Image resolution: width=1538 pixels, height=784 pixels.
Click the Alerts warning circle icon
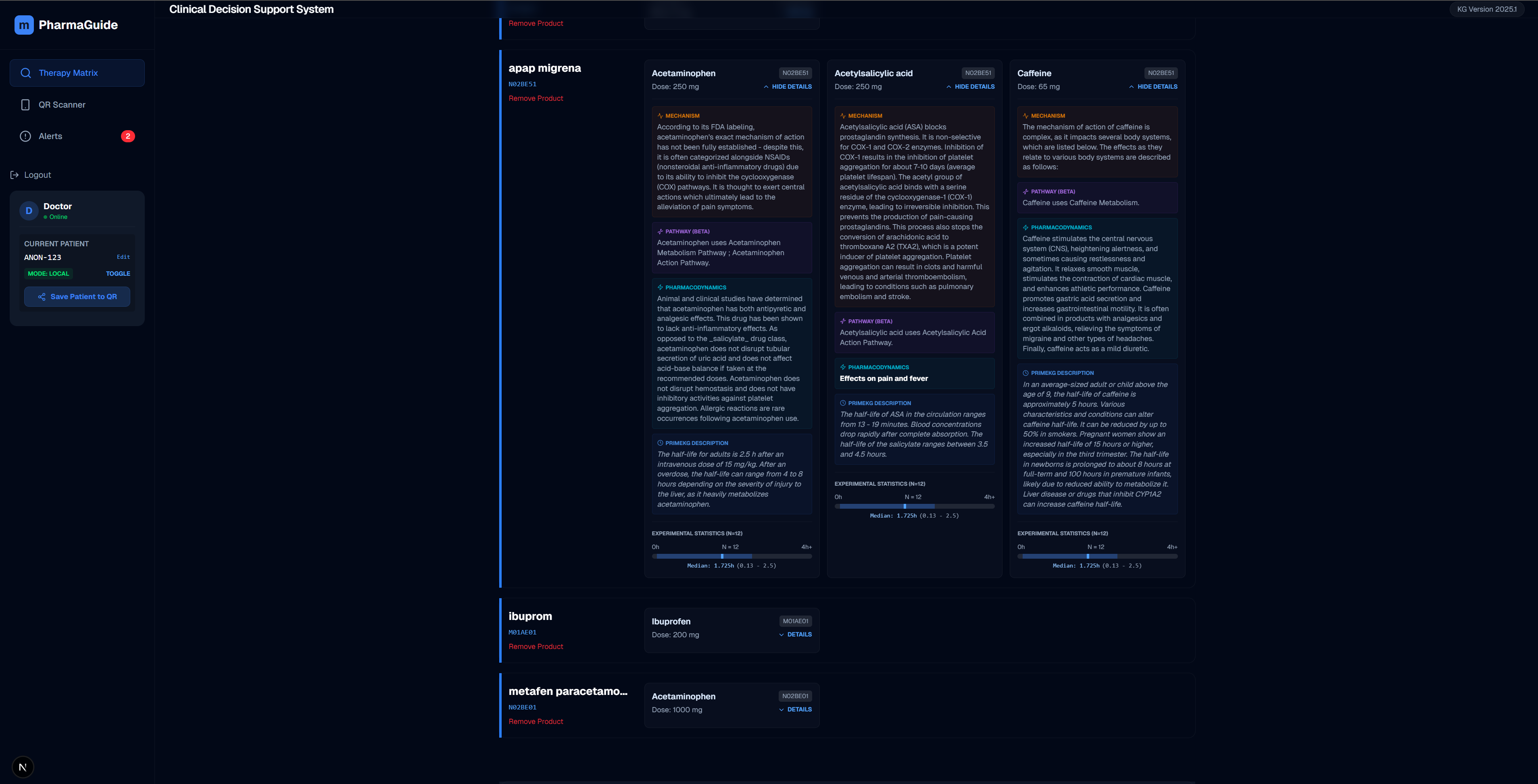coord(25,136)
